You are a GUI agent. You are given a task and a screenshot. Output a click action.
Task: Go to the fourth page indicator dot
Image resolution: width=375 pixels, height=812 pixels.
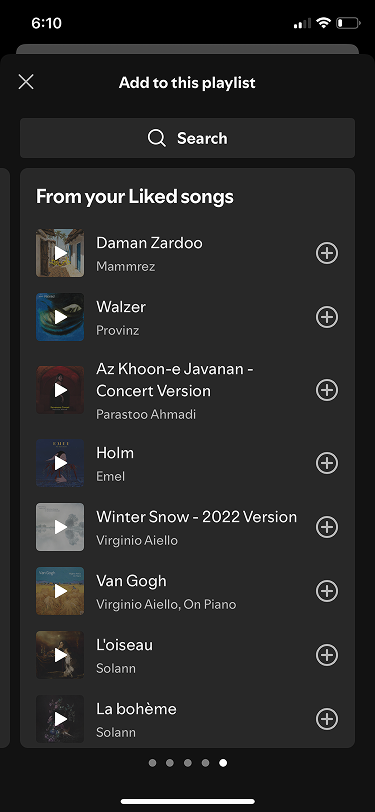tap(205, 763)
